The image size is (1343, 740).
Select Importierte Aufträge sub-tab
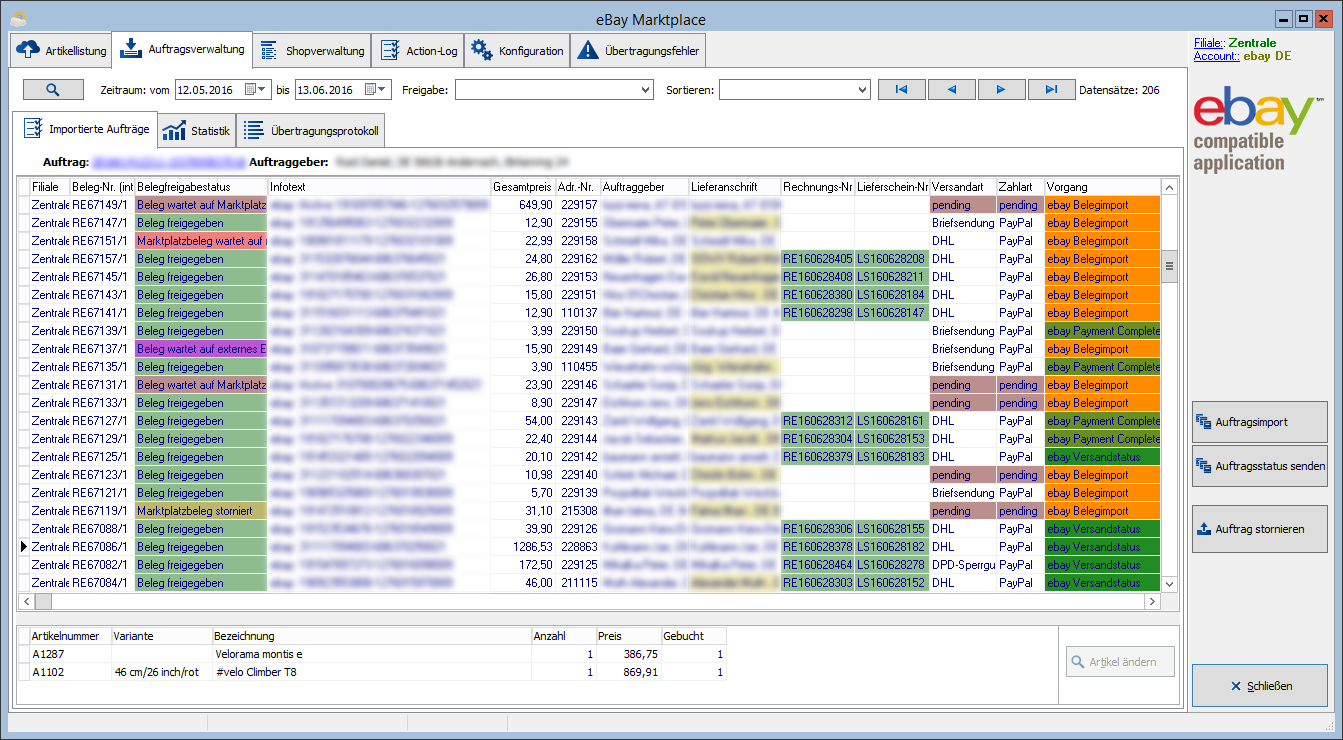(85, 129)
